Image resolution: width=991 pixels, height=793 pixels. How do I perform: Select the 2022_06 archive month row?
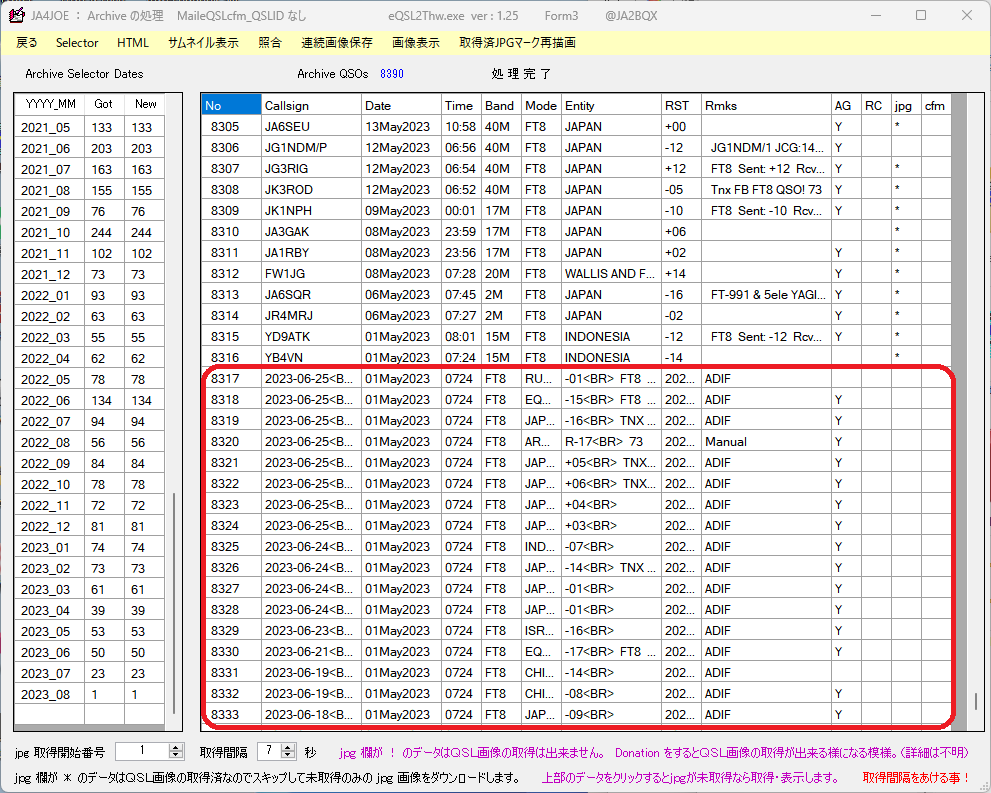pos(90,400)
